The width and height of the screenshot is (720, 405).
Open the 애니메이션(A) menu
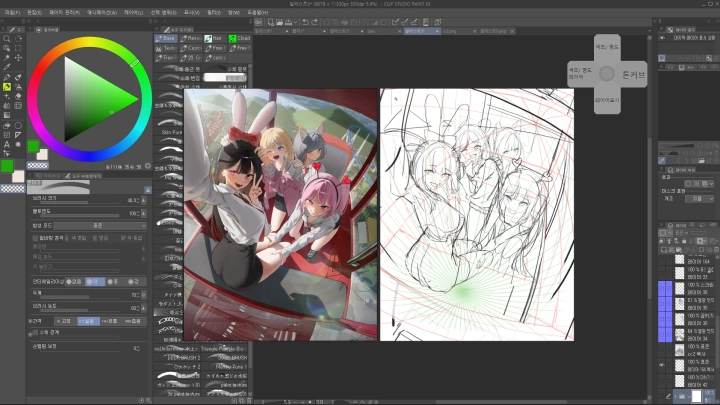point(102,12)
